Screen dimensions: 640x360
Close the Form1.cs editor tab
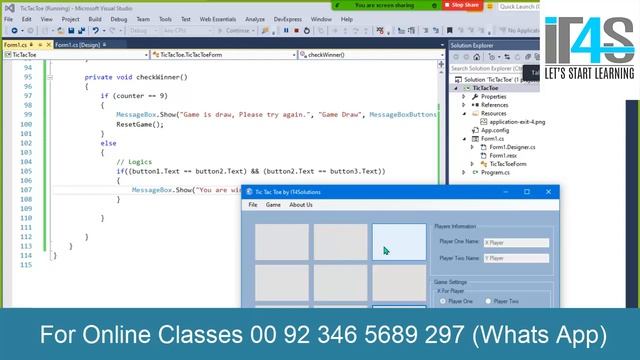coord(49,44)
